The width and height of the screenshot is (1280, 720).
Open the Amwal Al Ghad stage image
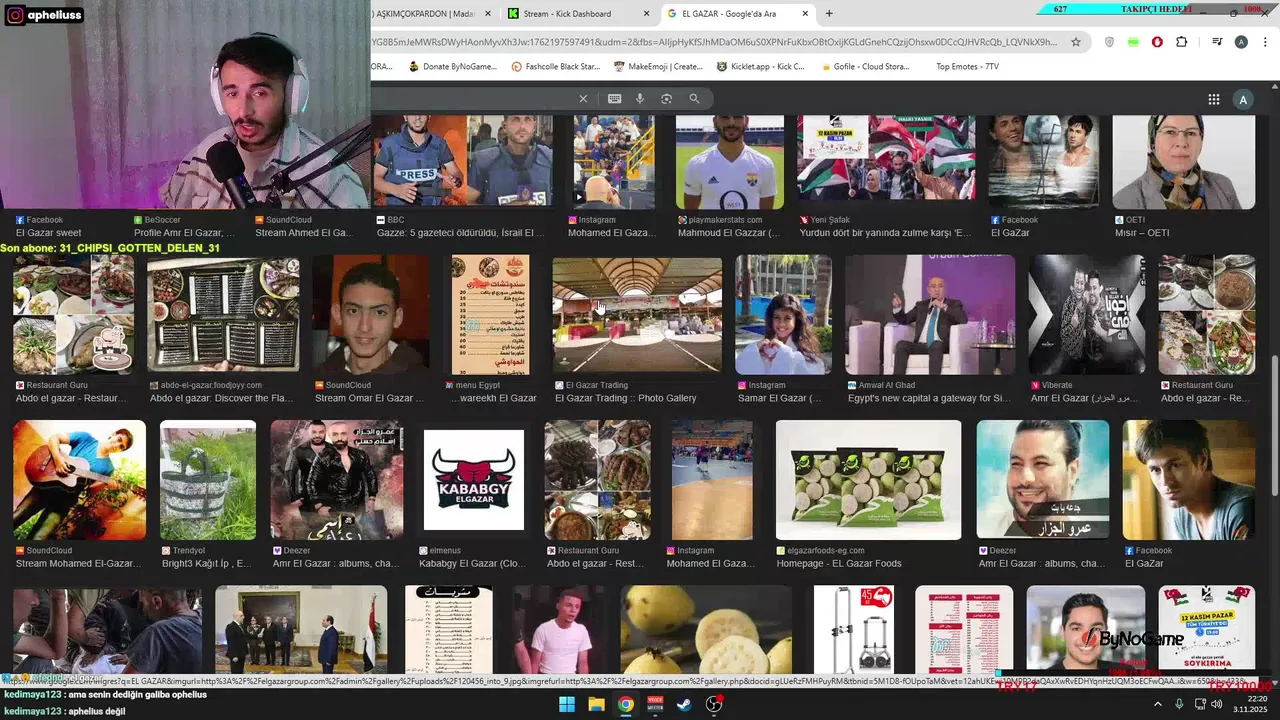coord(930,315)
